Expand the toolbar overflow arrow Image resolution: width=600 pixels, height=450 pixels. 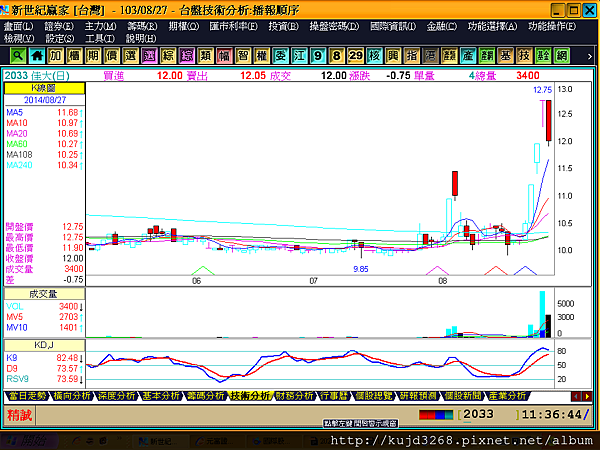click(x=590, y=56)
